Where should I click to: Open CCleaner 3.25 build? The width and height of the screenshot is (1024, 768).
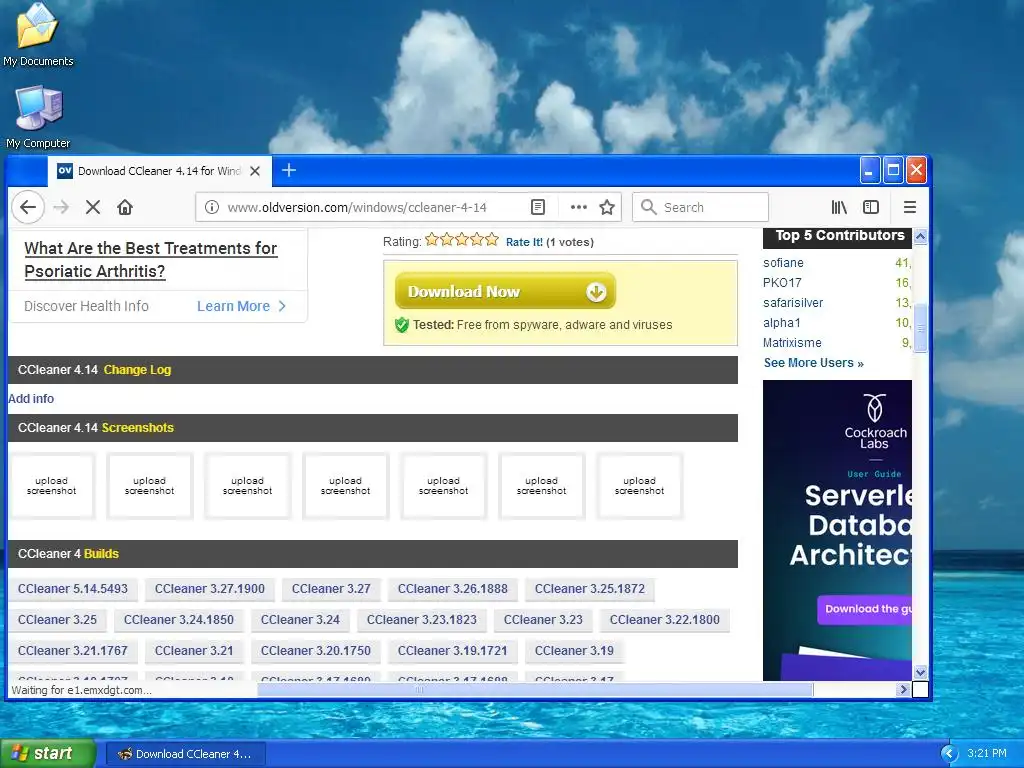click(x=57, y=620)
